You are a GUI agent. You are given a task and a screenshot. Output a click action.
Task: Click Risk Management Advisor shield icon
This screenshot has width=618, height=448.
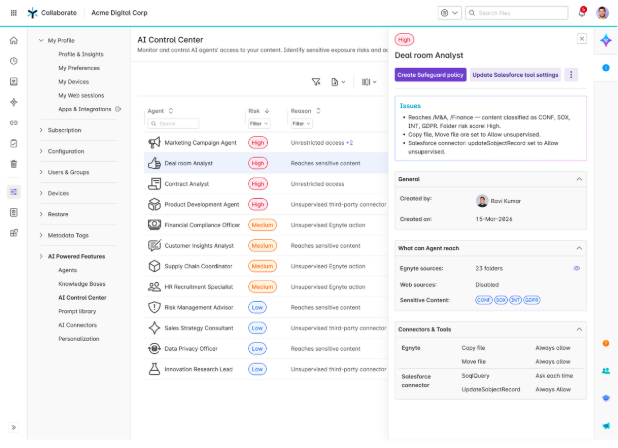(154, 307)
